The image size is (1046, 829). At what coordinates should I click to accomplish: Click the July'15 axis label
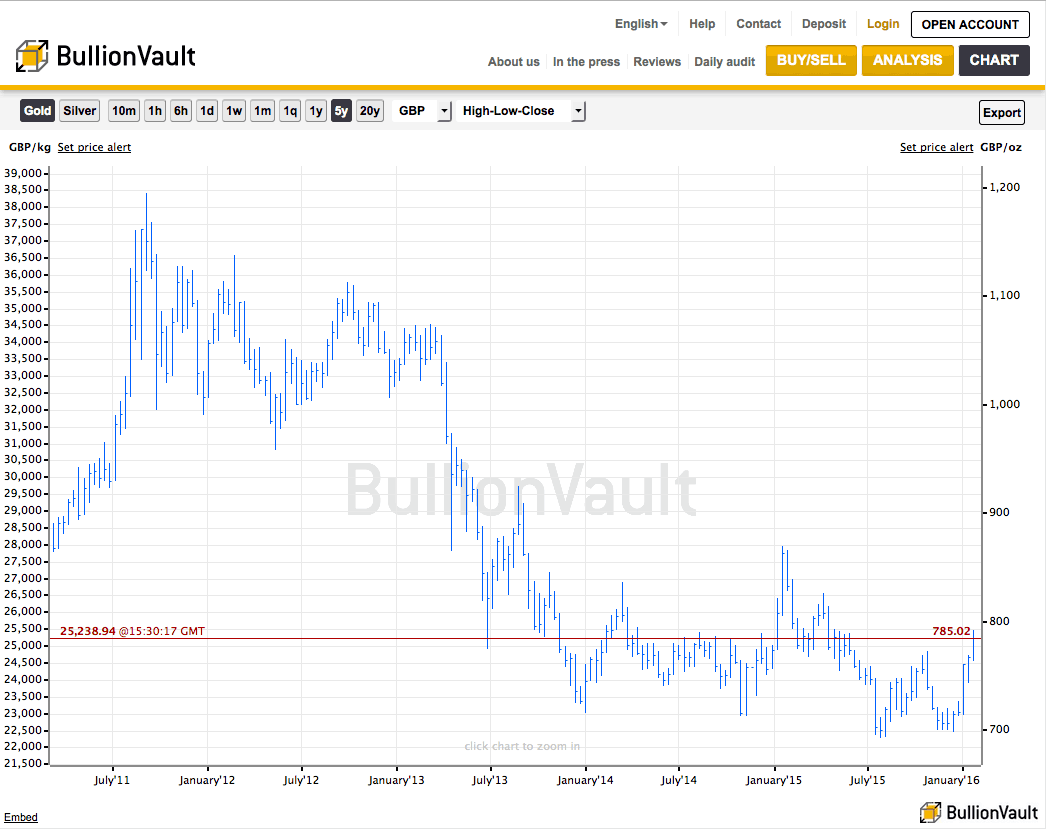point(867,780)
